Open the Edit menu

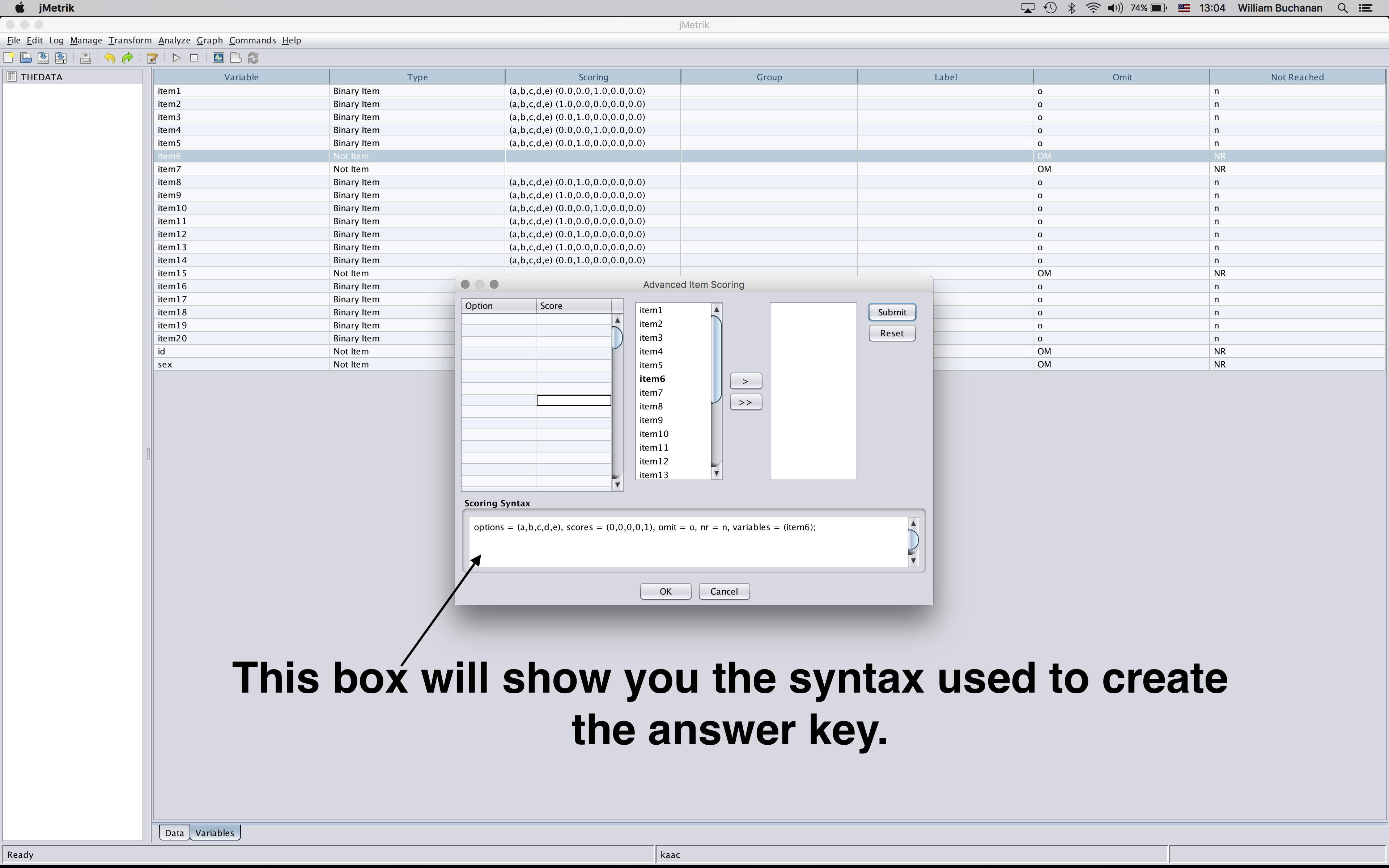34,40
